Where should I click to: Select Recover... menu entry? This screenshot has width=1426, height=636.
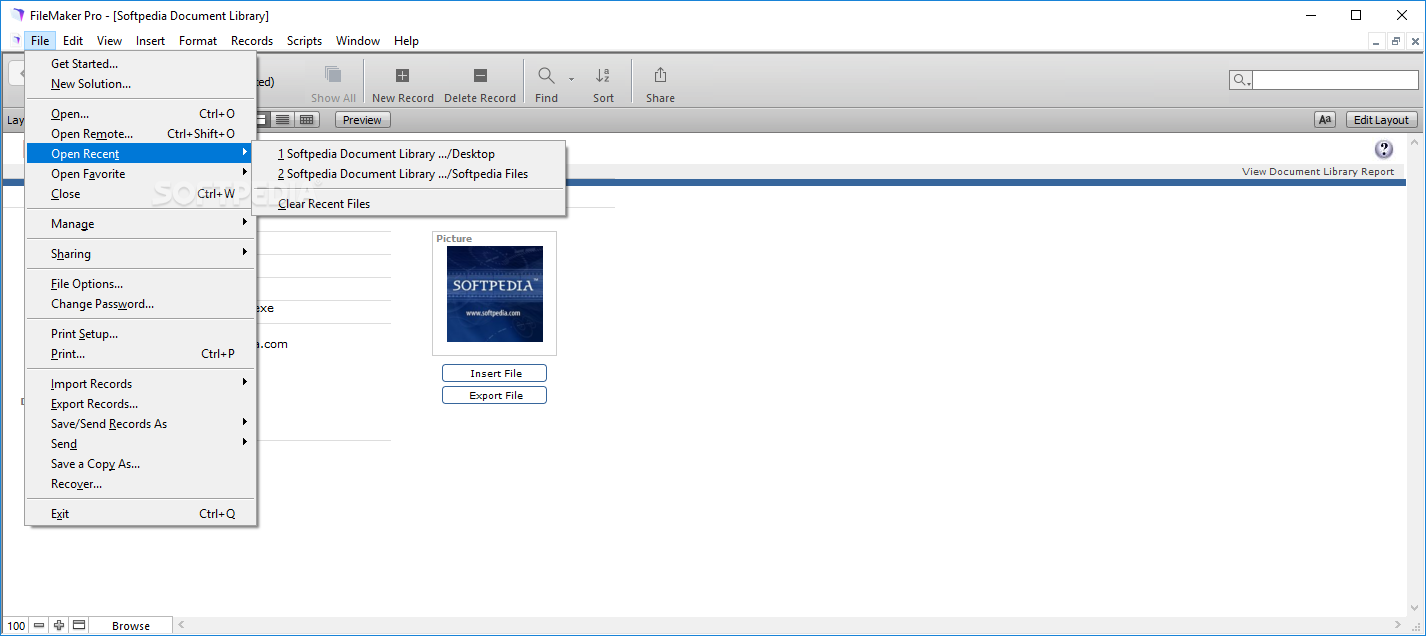click(x=140, y=484)
